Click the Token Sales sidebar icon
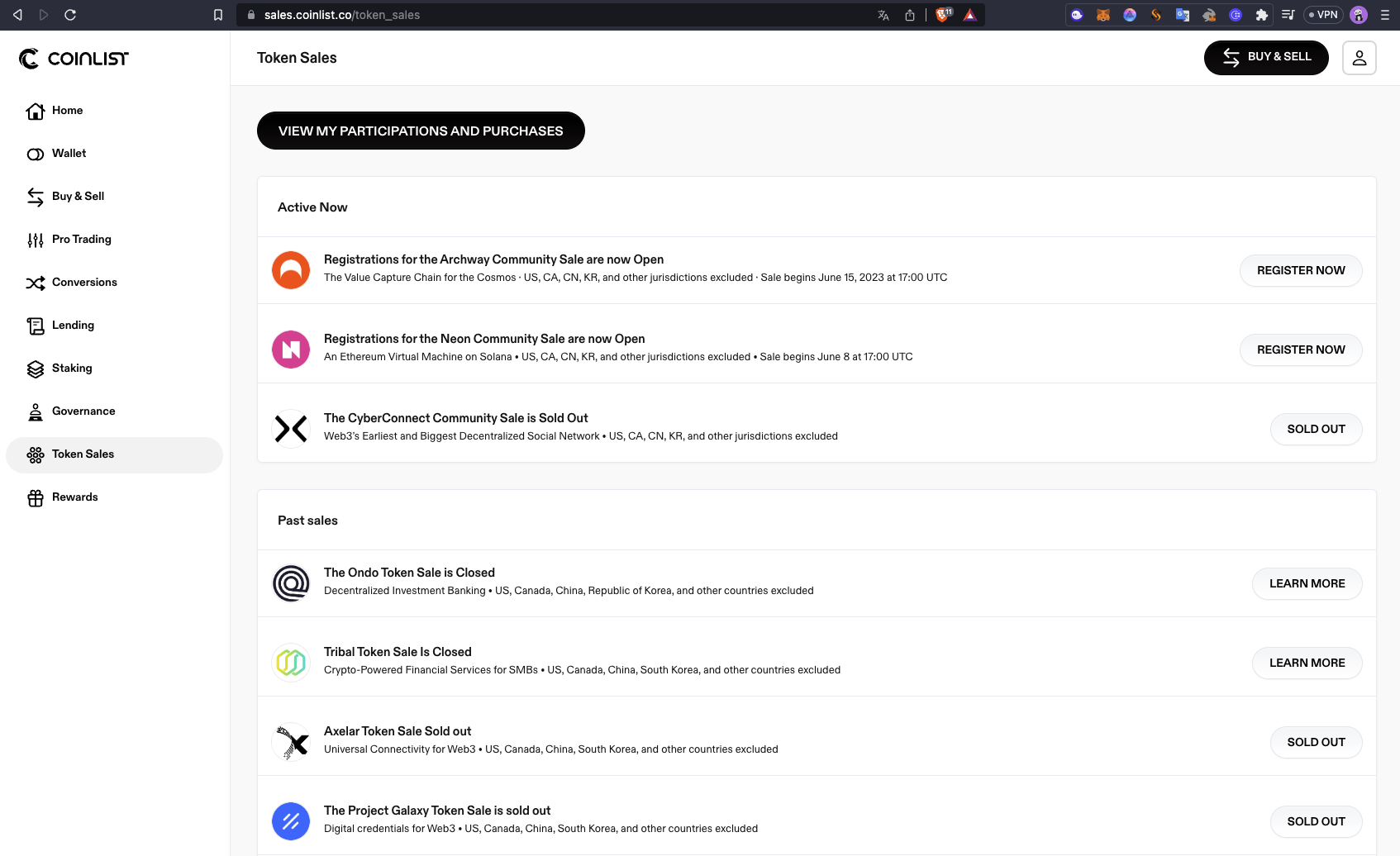 click(x=36, y=454)
